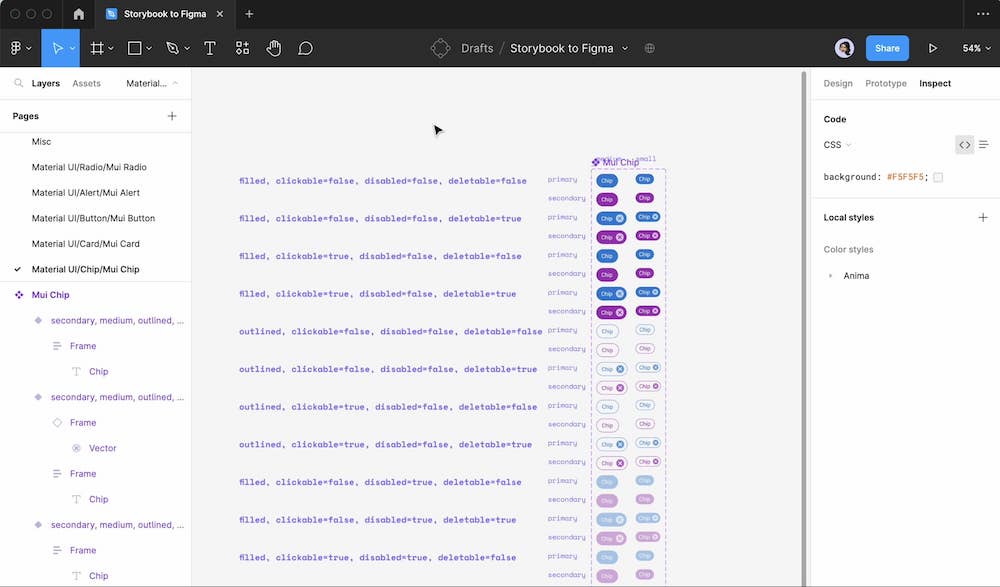Select the Text tool in toolbar

[210, 48]
